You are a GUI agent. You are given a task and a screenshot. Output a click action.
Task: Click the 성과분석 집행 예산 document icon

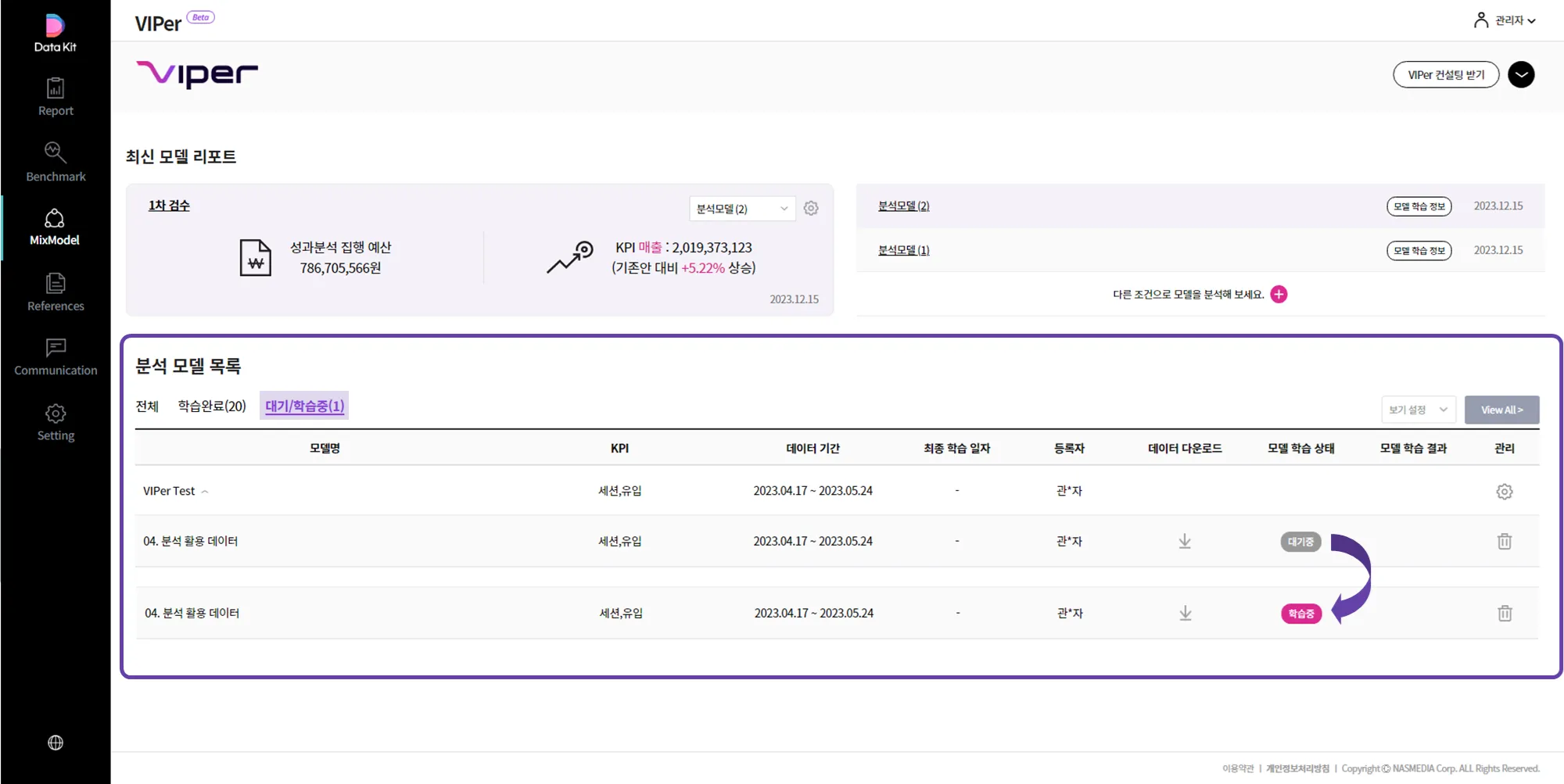tap(255, 258)
